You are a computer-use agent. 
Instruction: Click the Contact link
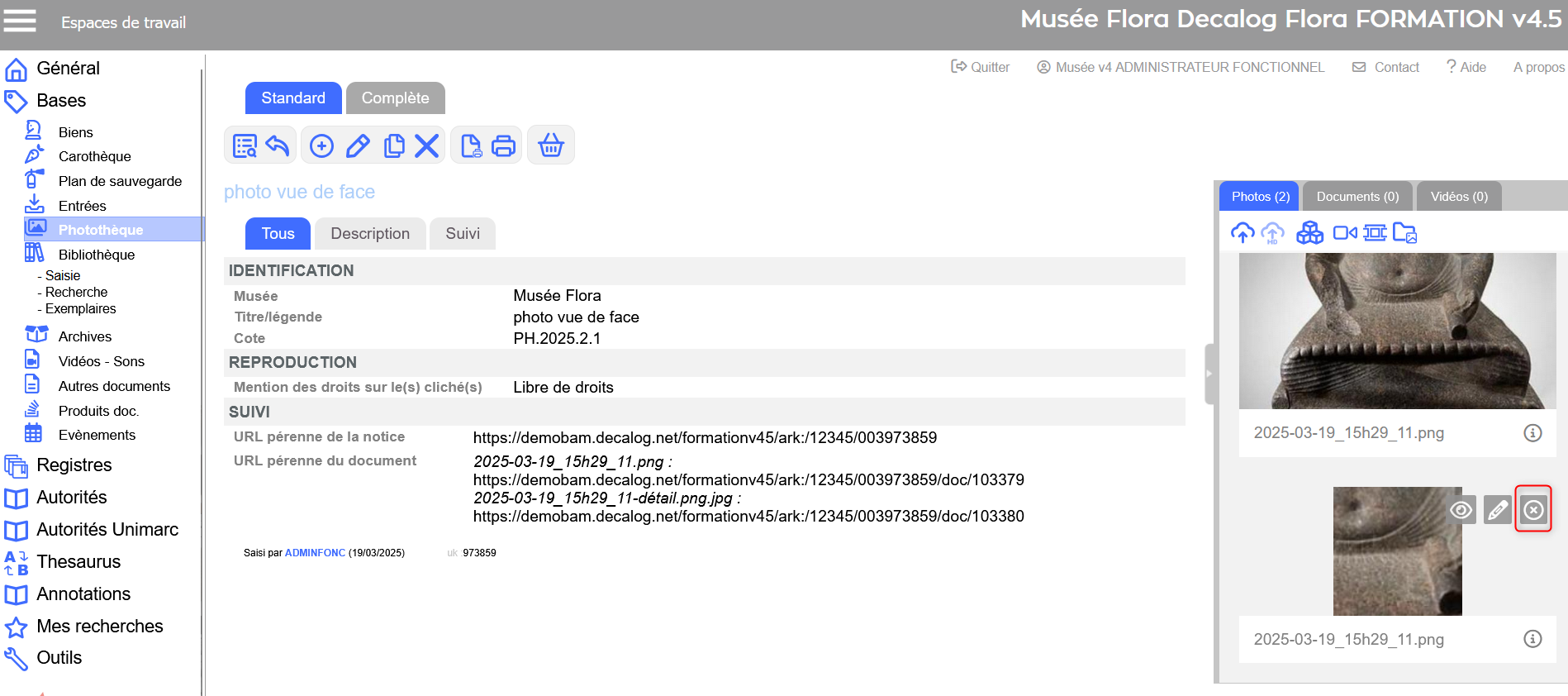click(1385, 67)
